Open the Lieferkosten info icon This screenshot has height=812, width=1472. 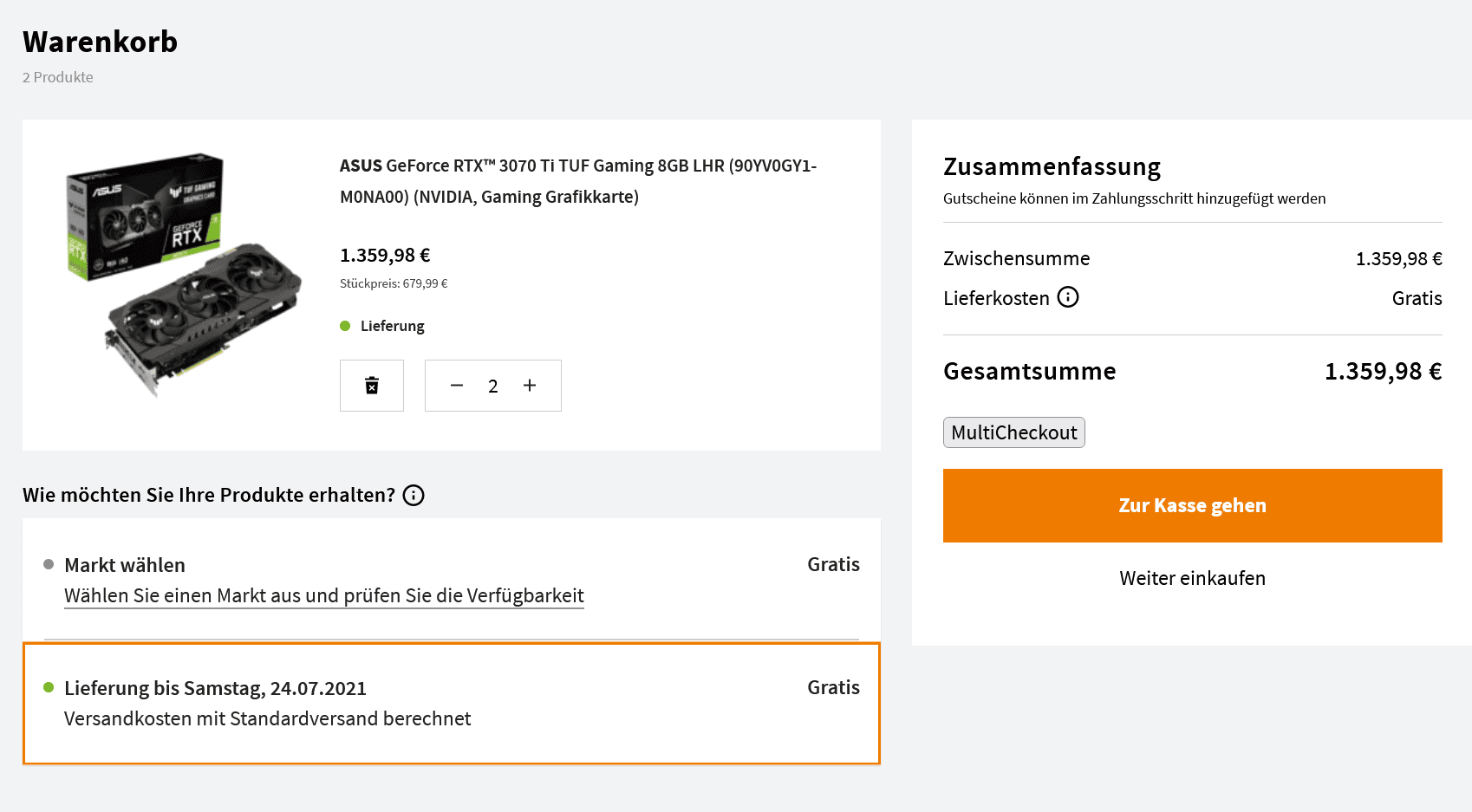click(x=1068, y=297)
